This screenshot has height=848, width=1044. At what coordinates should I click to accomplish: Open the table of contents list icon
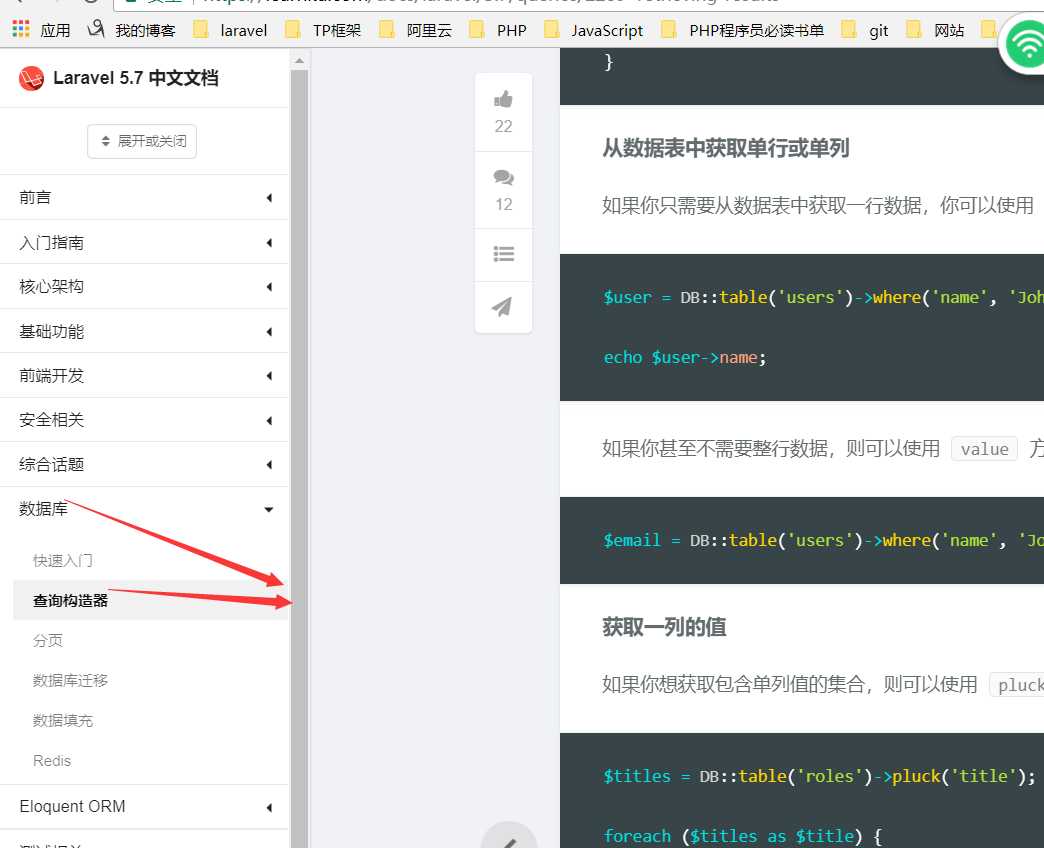point(503,254)
